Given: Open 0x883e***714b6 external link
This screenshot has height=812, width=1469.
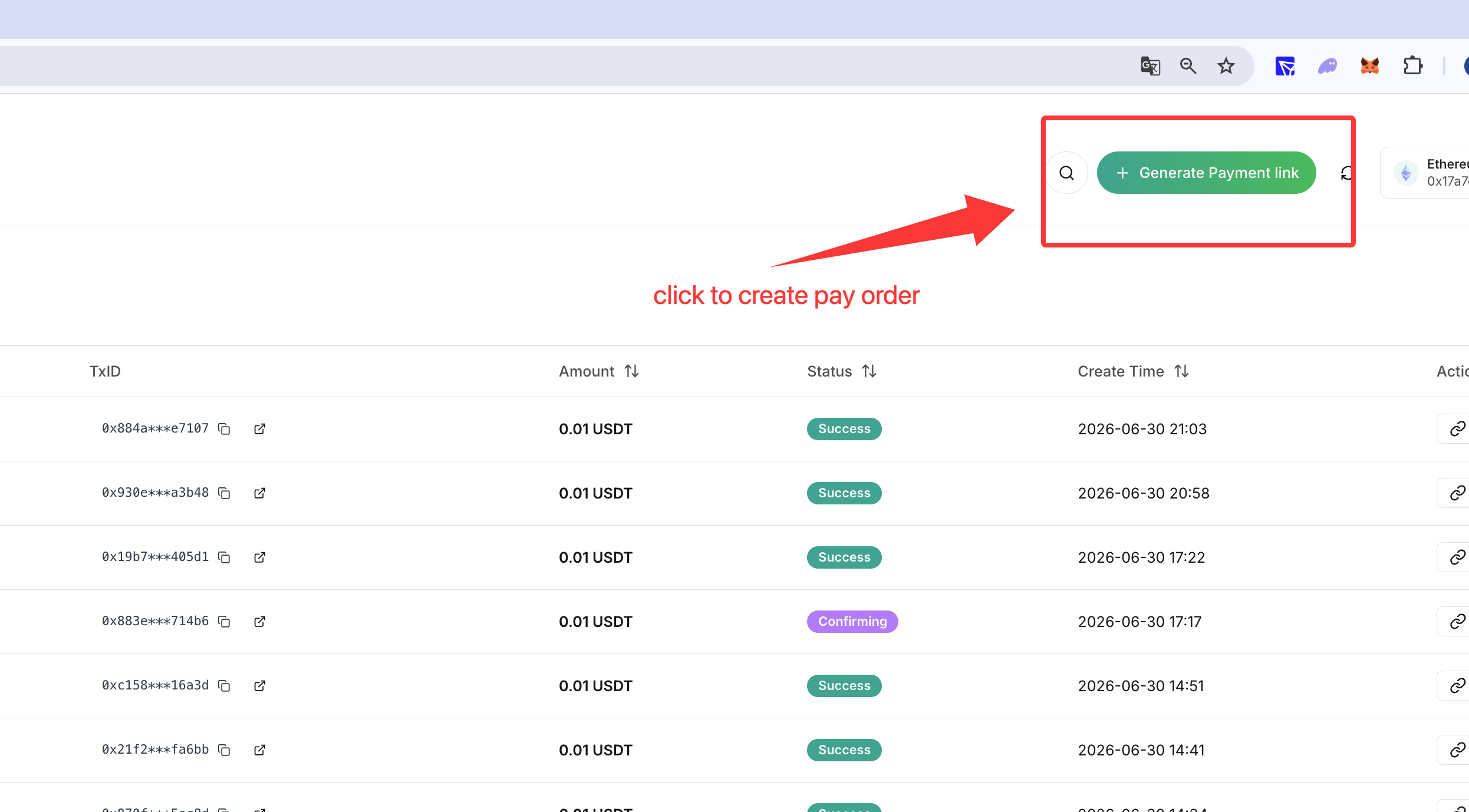Looking at the screenshot, I should pyautogui.click(x=259, y=622).
